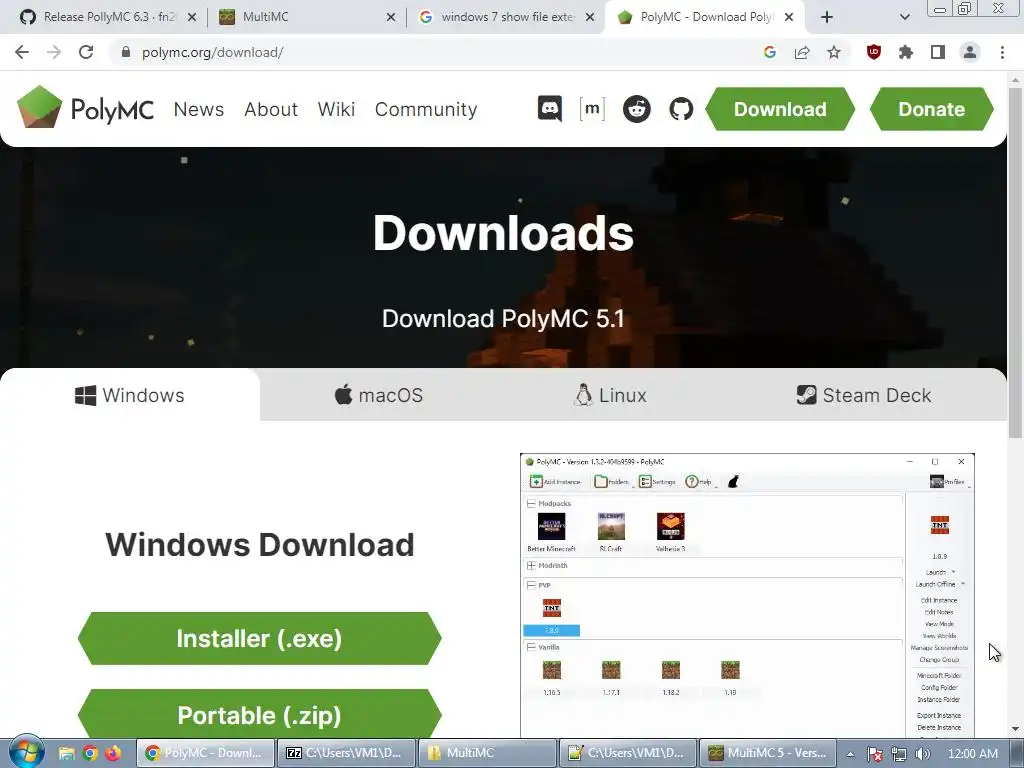The width and height of the screenshot is (1024, 768).
Task: Open uBlock Origin extension icon
Action: (874, 52)
